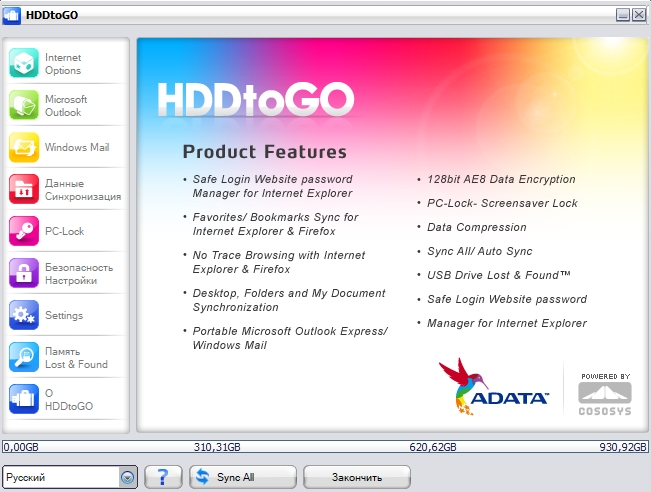The height and width of the screenshot is (492, 651).
Task: Expand the language dropdown arrow
Action: pos(127,477)
